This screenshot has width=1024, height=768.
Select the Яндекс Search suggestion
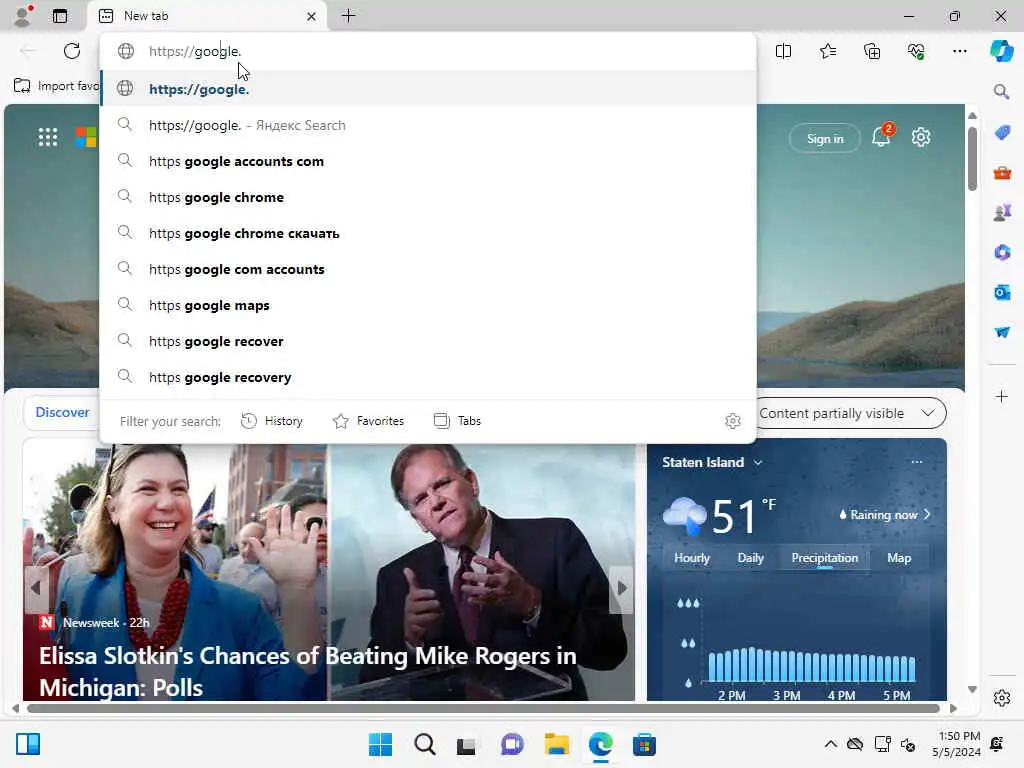[x=428, y=125]
